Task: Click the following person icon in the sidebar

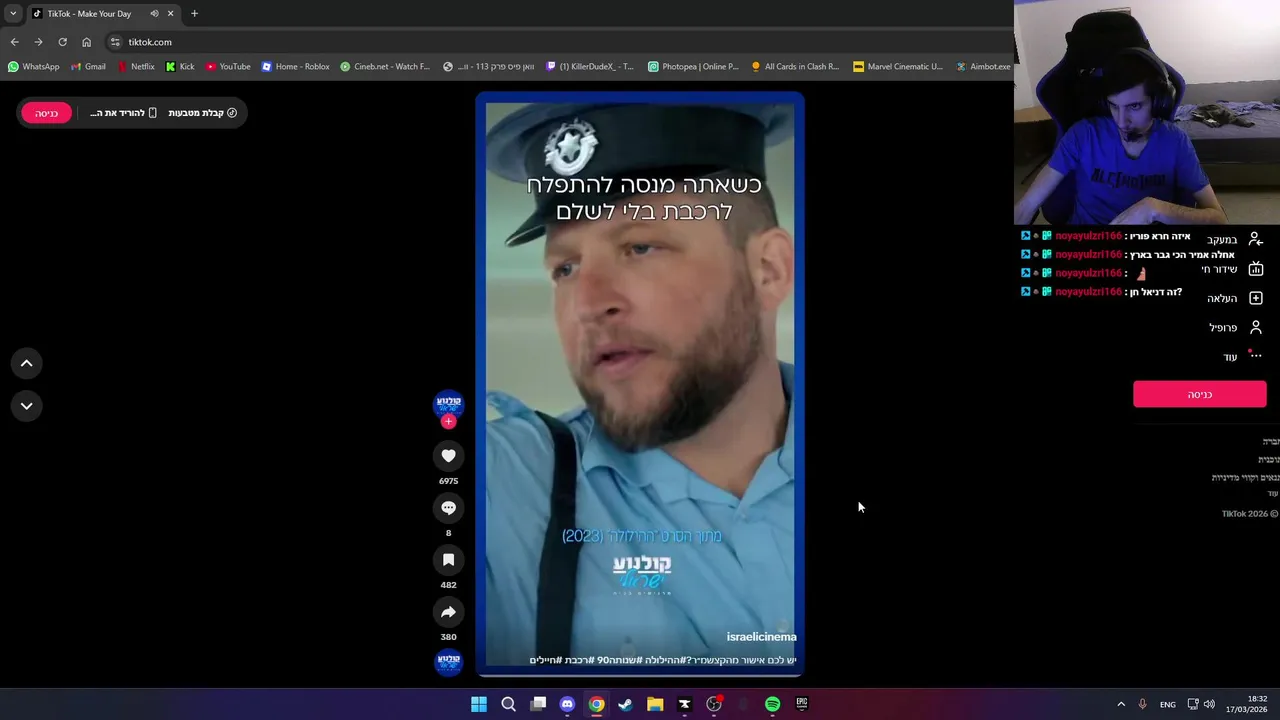Action: [1256, 240]
